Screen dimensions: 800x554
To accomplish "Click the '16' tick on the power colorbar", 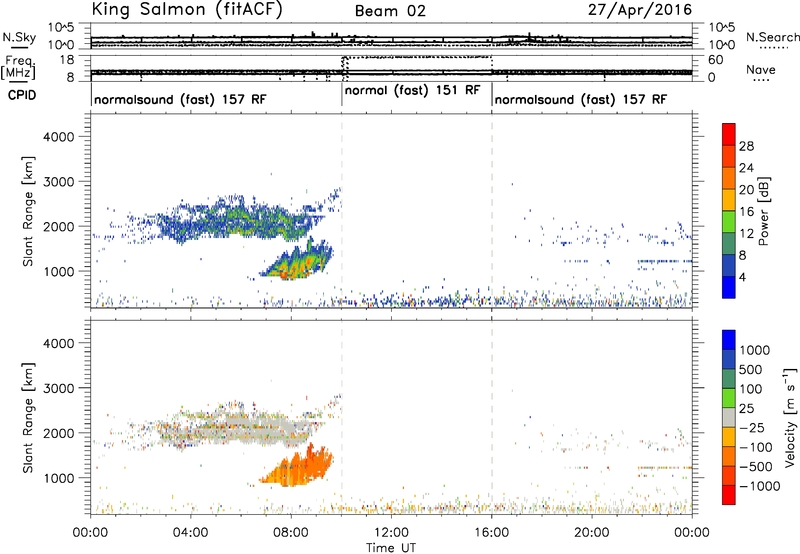I will click(746, 212).
